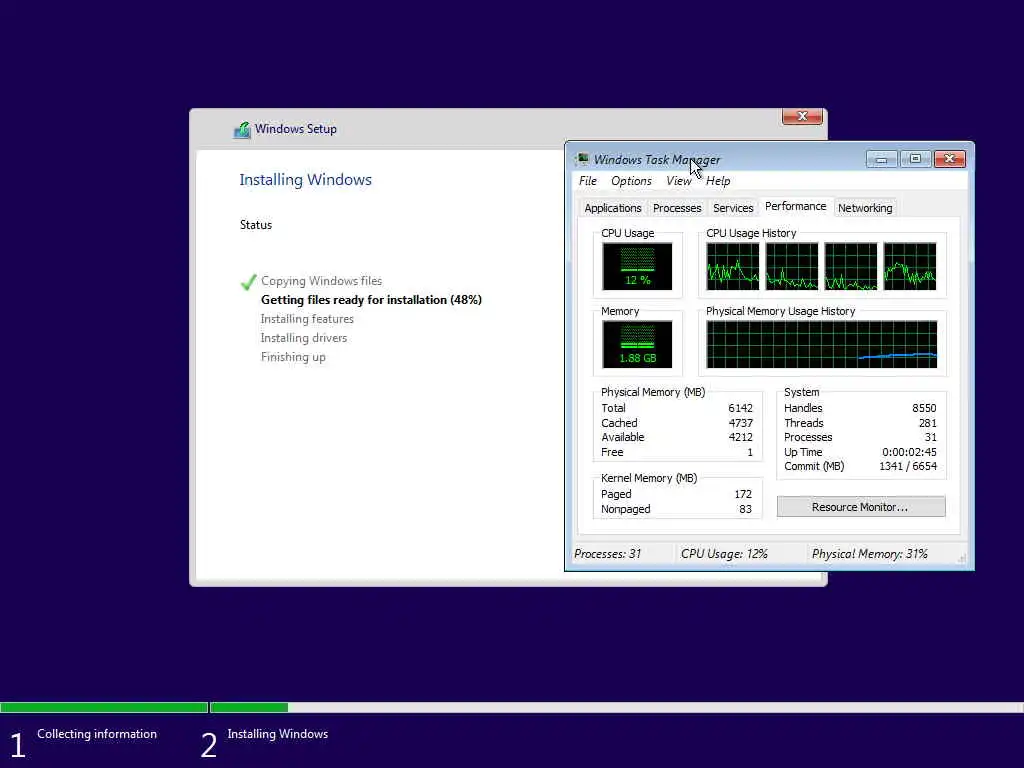
Task: Switch to the Services tab
Action: (733, 208)
